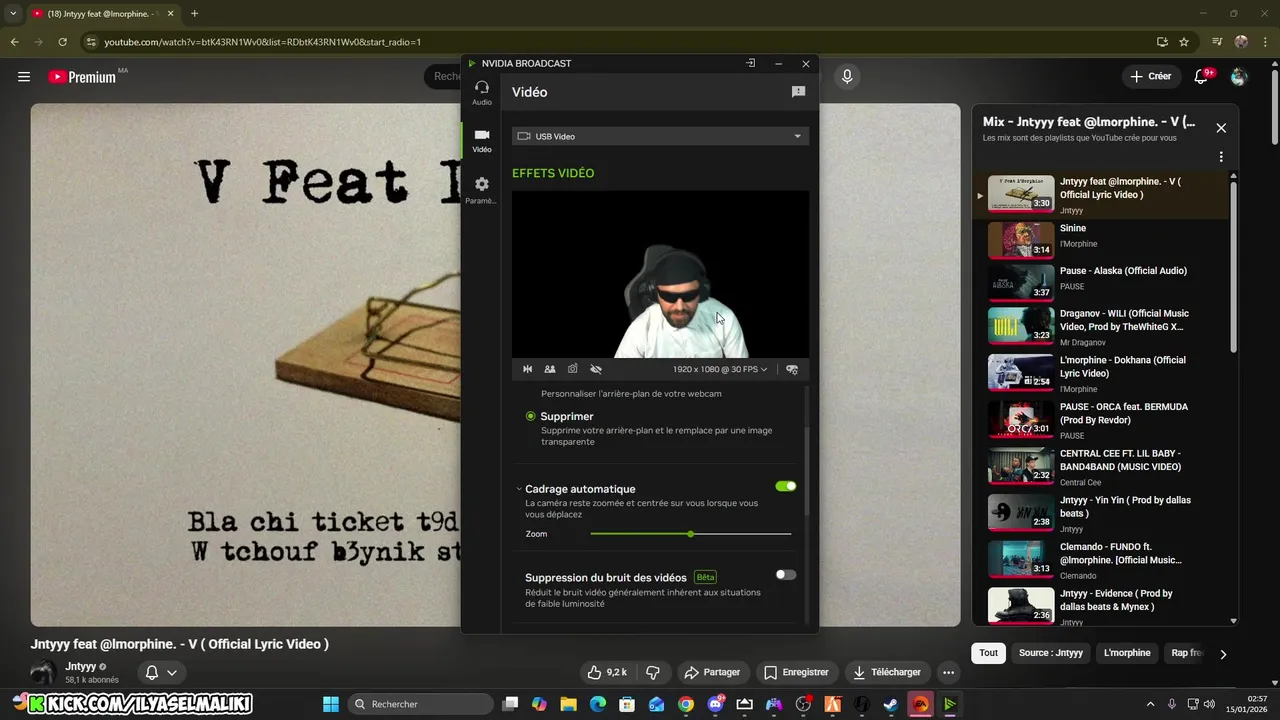Click the Windows taskbar Rechercher search box
Screen dimensions: 1280x720
point(420,704)
